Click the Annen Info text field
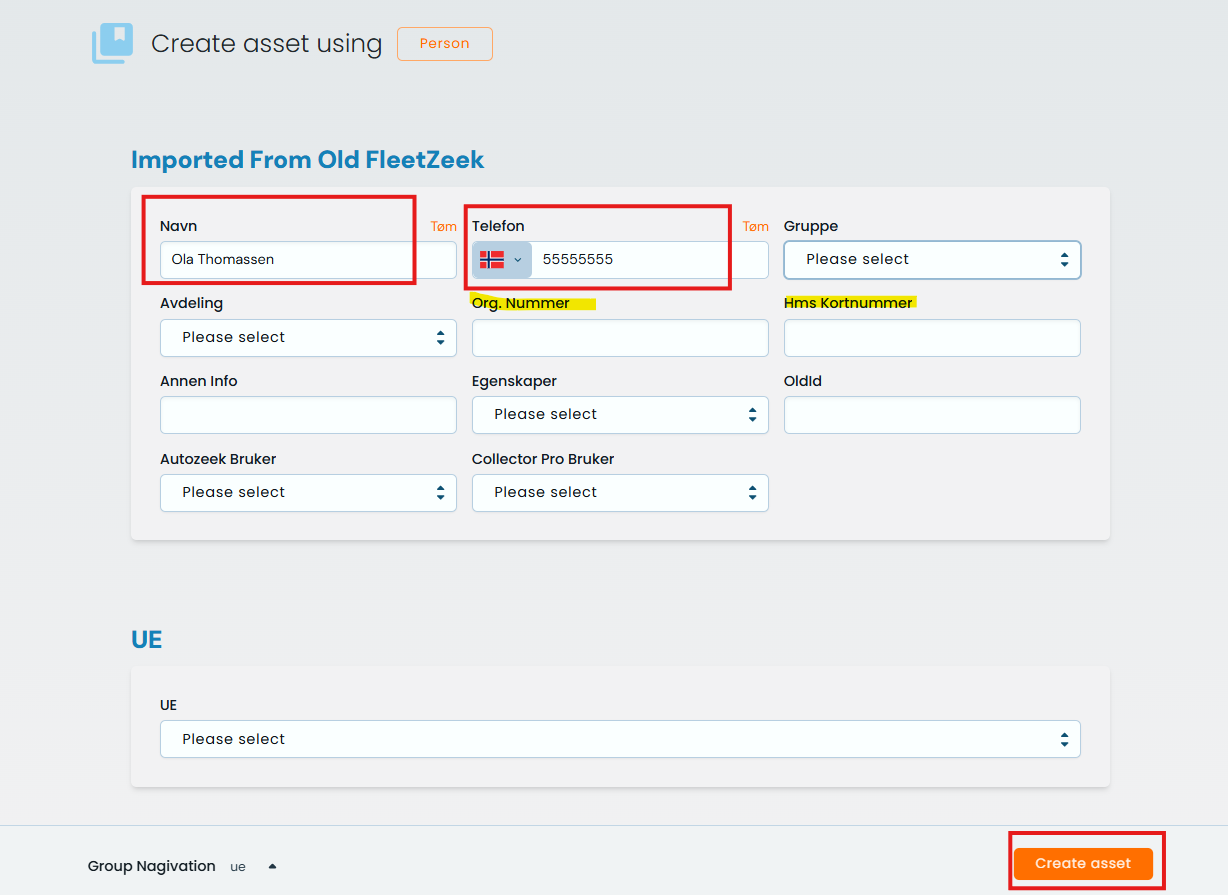The image size is (1228, 895). (308, 415)
